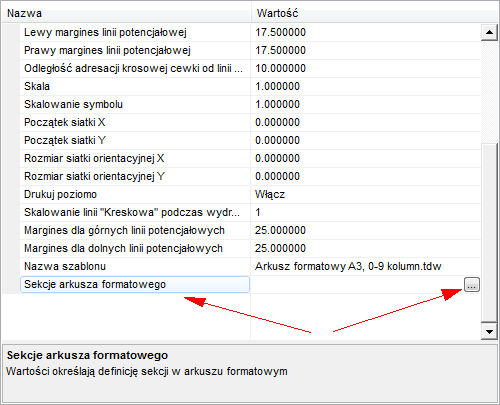Edit the Początek siatki Y value
This screenshot has height=405, width=500.
(x=366, y=141)
